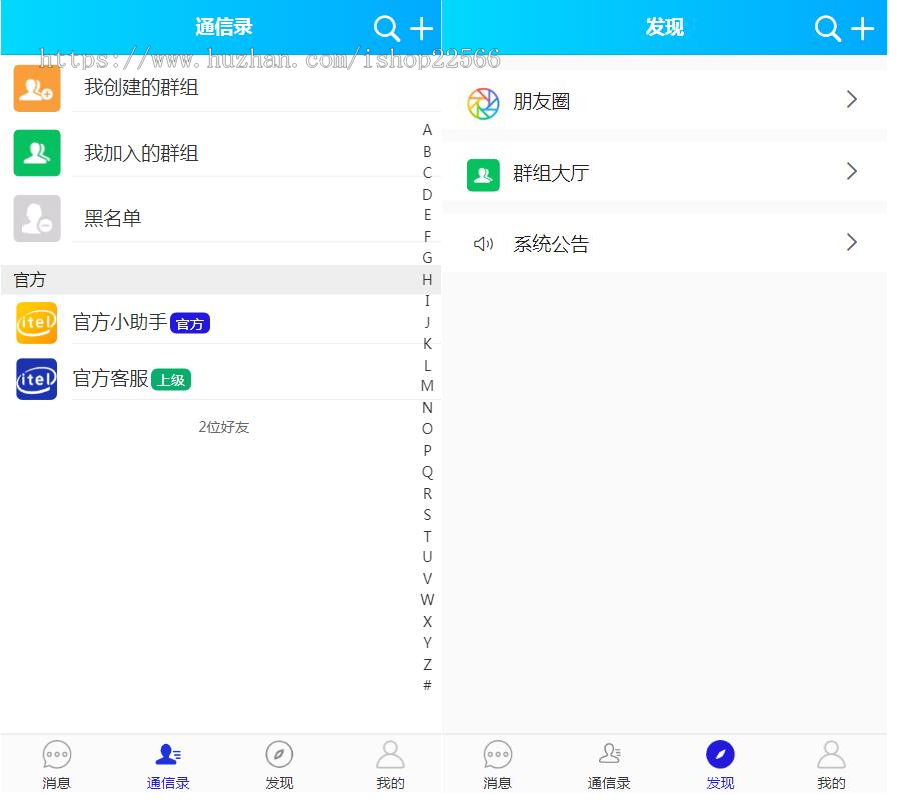Click the 官方 badge next to 官方小助手
This screenshot has width=900, height=800.
190,323
